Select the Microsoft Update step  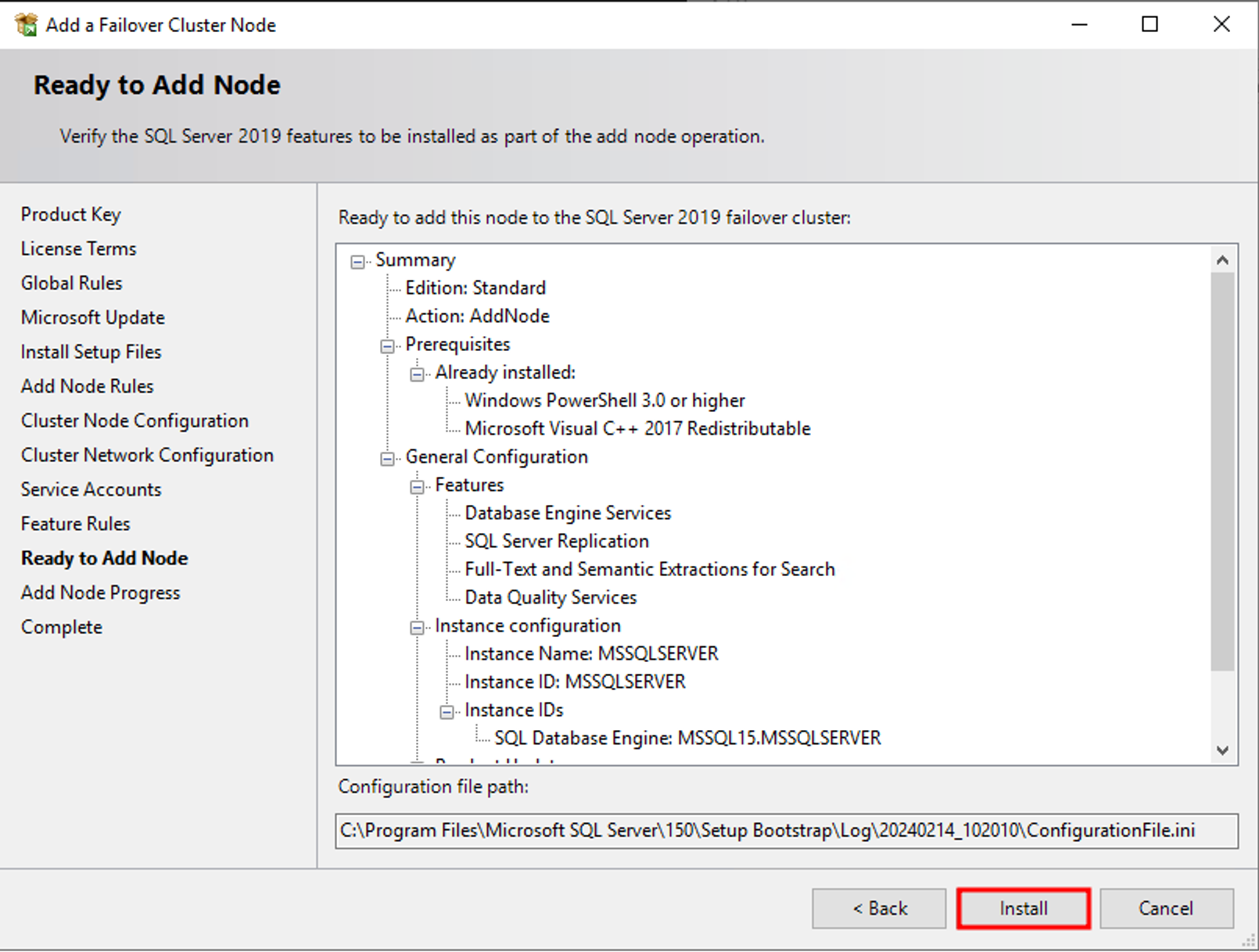tap(93, 317)
